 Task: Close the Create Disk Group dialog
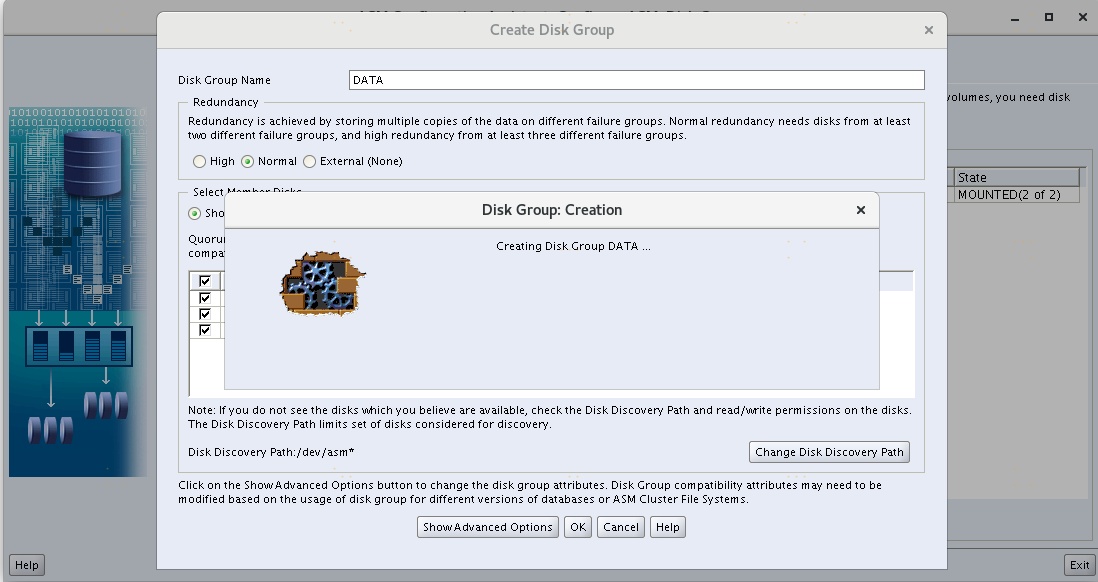coord(929,30)
